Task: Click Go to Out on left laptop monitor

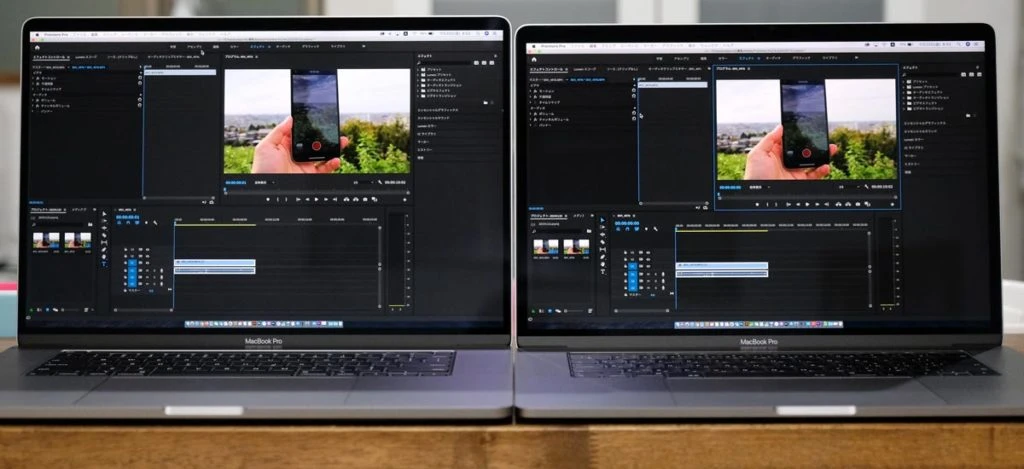Action: [x=335, y=199]
